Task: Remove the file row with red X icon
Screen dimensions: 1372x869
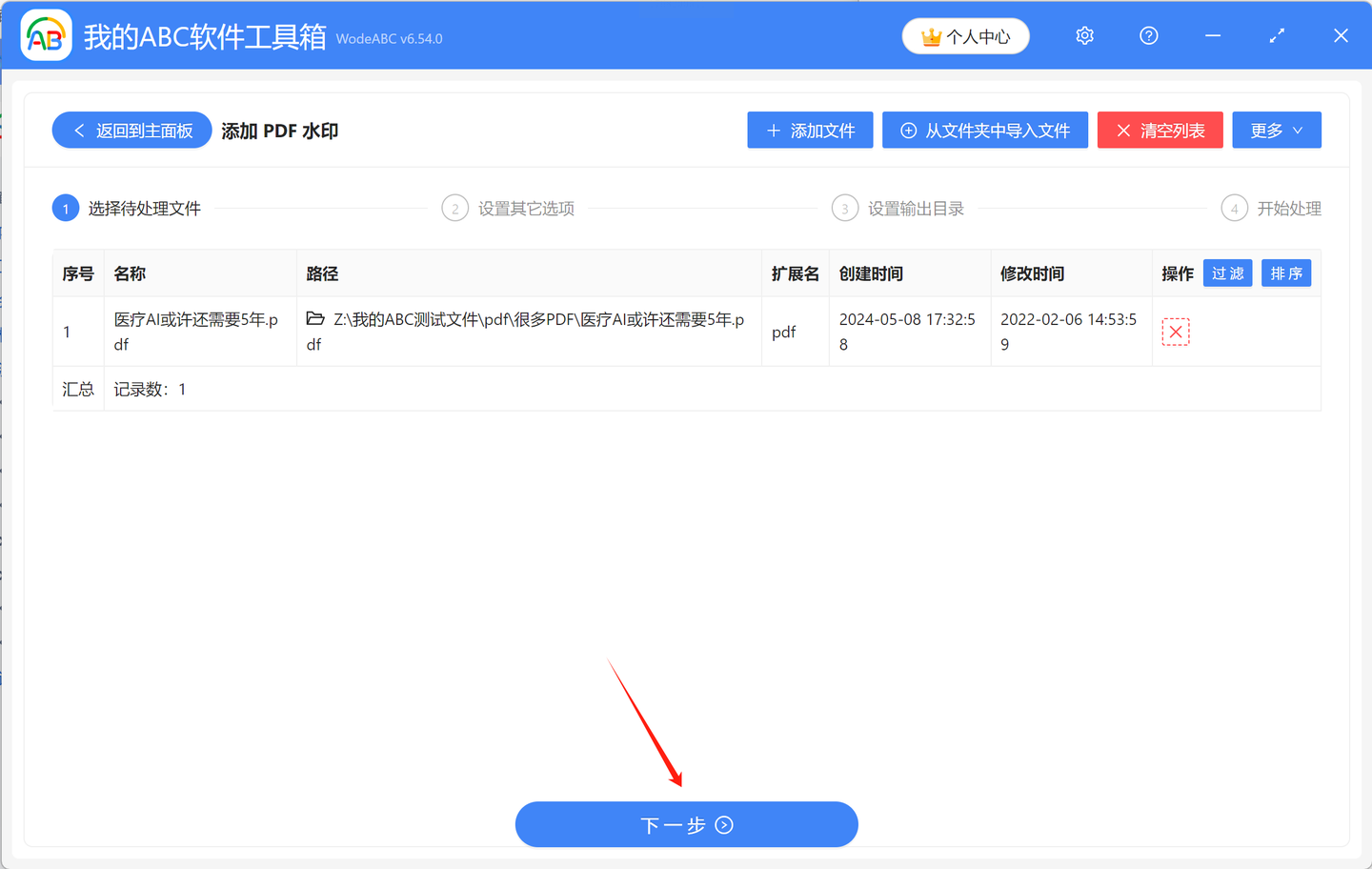Action: coord(1176,332)
